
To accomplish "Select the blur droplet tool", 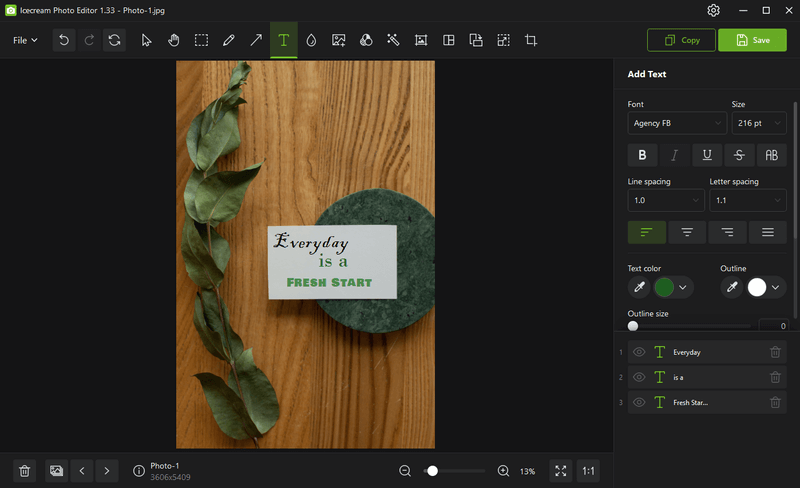I will [x=311, y=40].
